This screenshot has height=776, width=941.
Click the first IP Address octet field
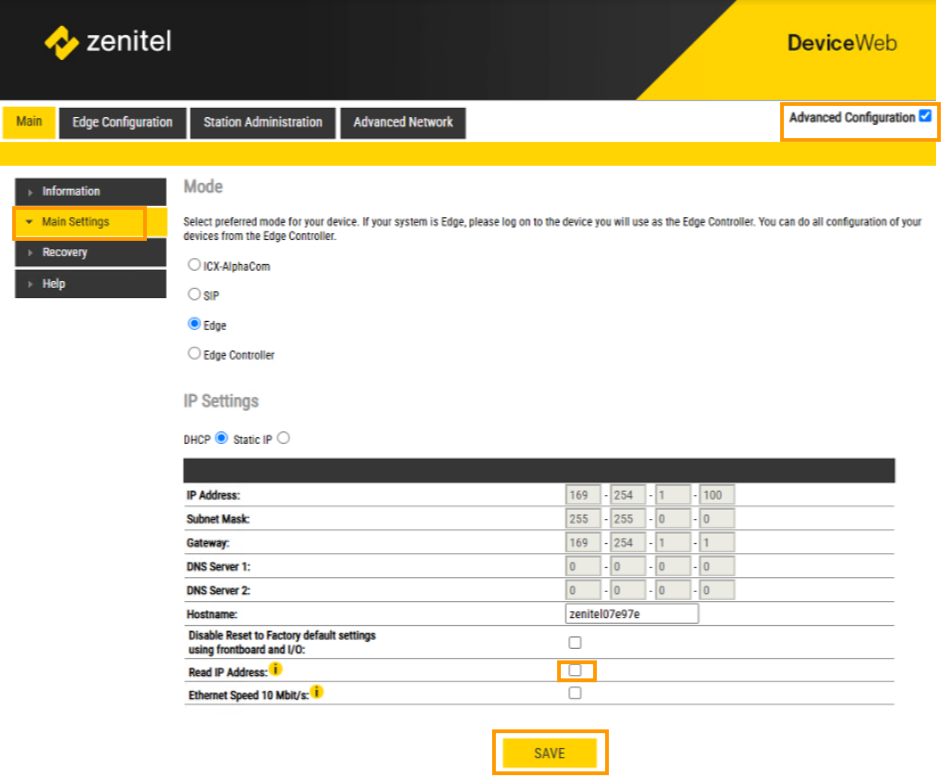583,495
